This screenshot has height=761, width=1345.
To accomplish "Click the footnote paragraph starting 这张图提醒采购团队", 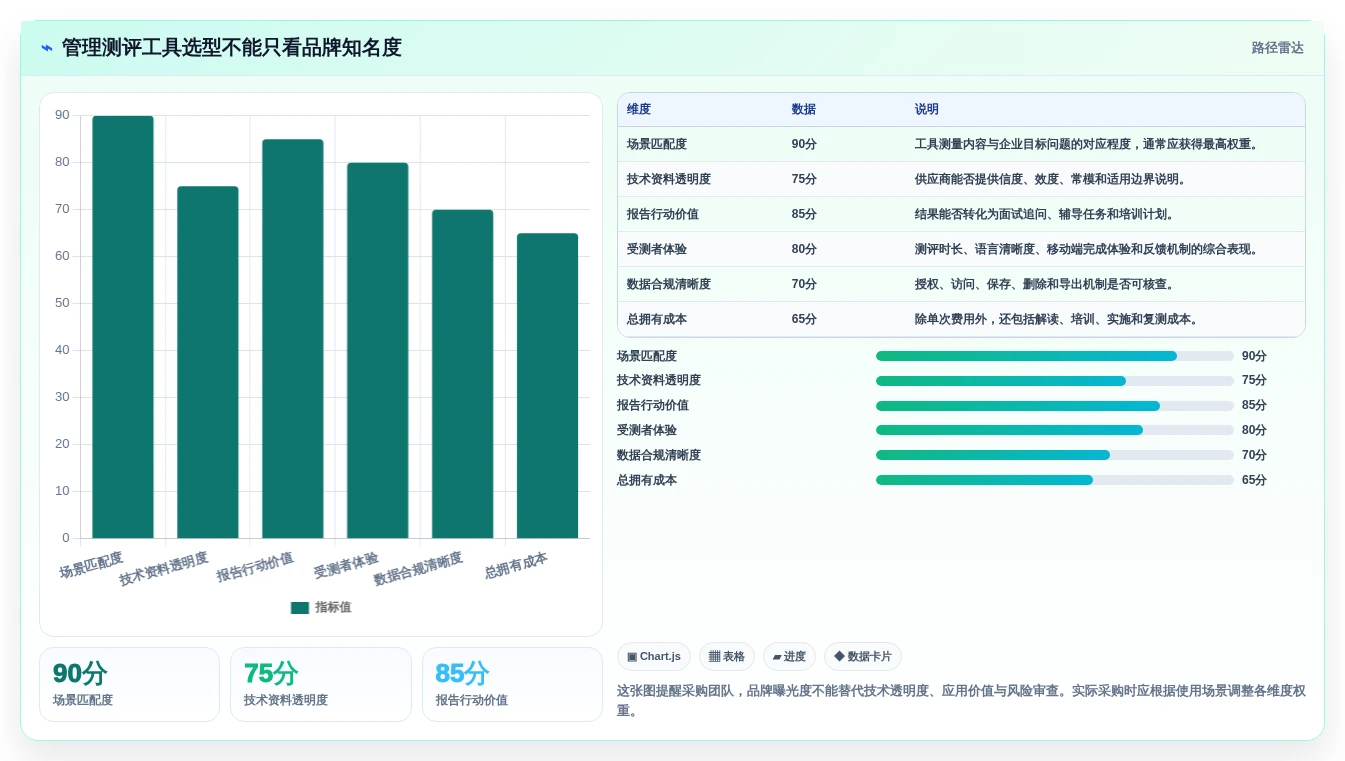I will (x=961, y=700).
